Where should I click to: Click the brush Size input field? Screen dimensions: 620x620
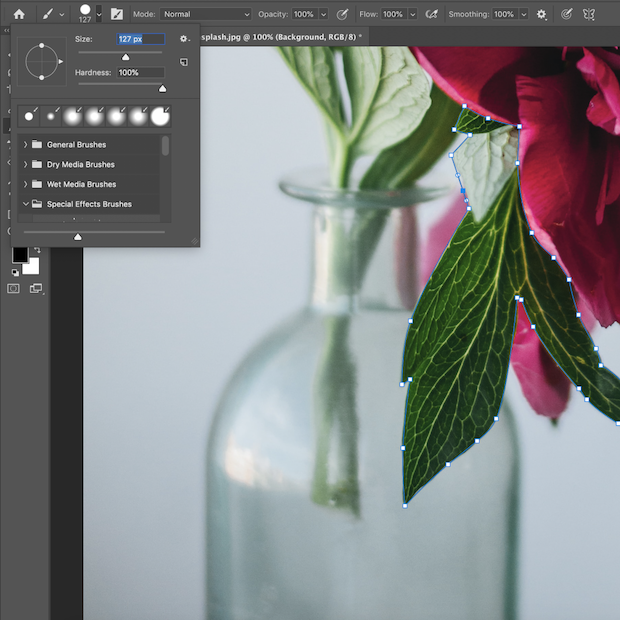[139, 39]
